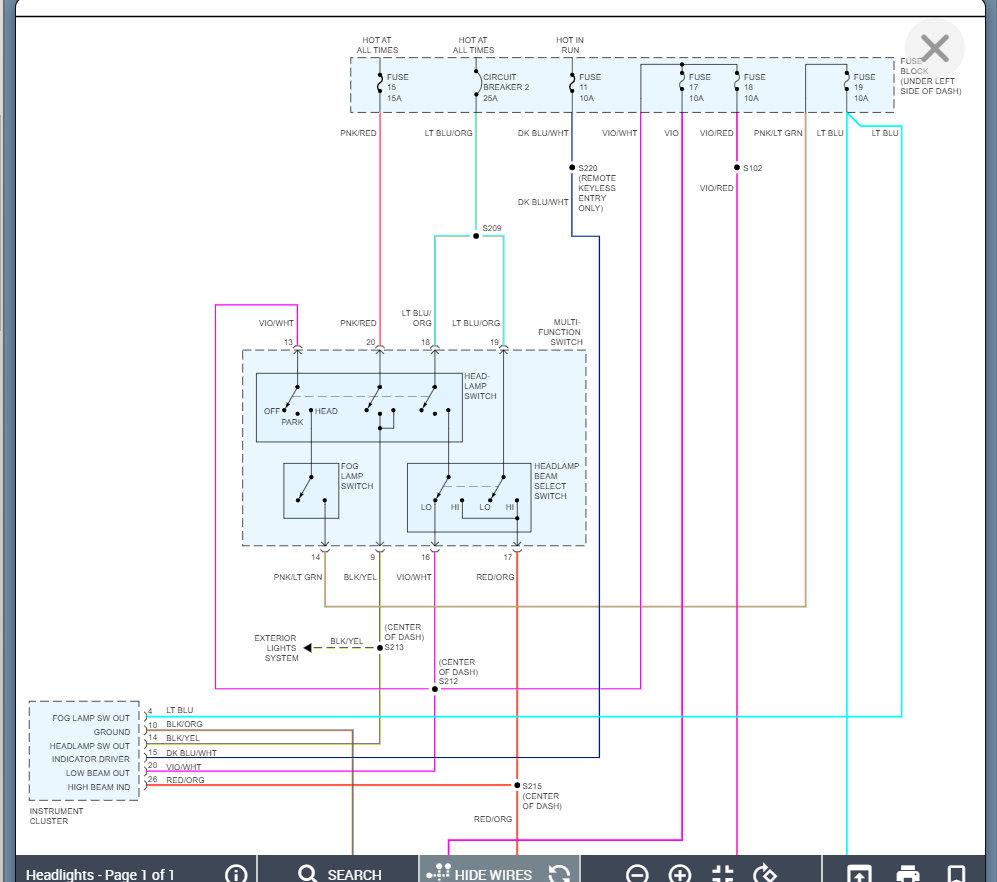Select the cyan LT BLU wire from Fuse 19

(x=847, y=483)
